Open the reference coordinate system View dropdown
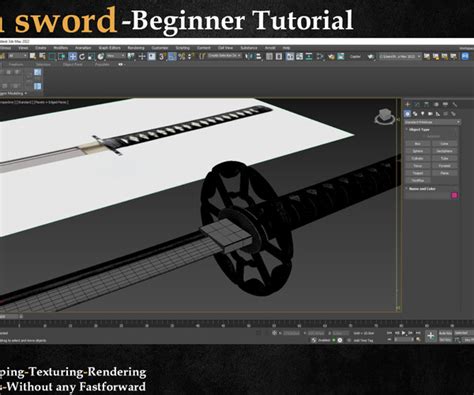474x395 pixels. 116,56
